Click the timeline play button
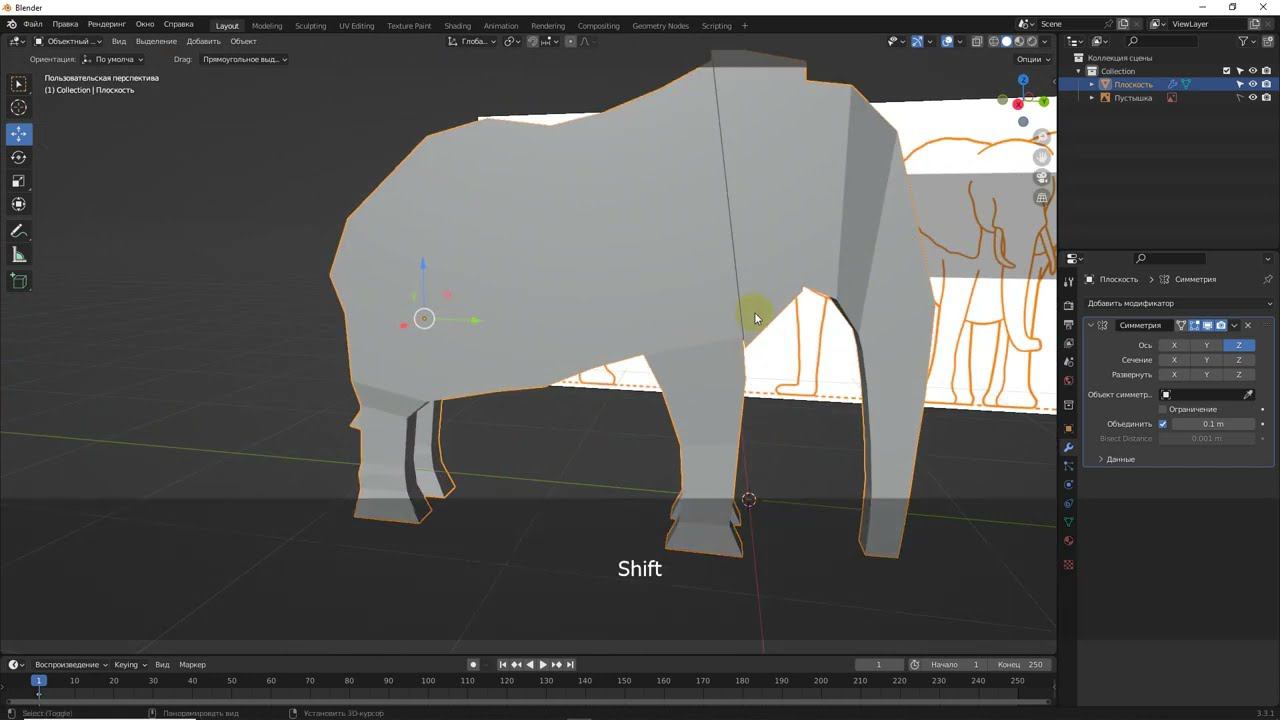The image size is (1280, 720). tap(543, 665)
